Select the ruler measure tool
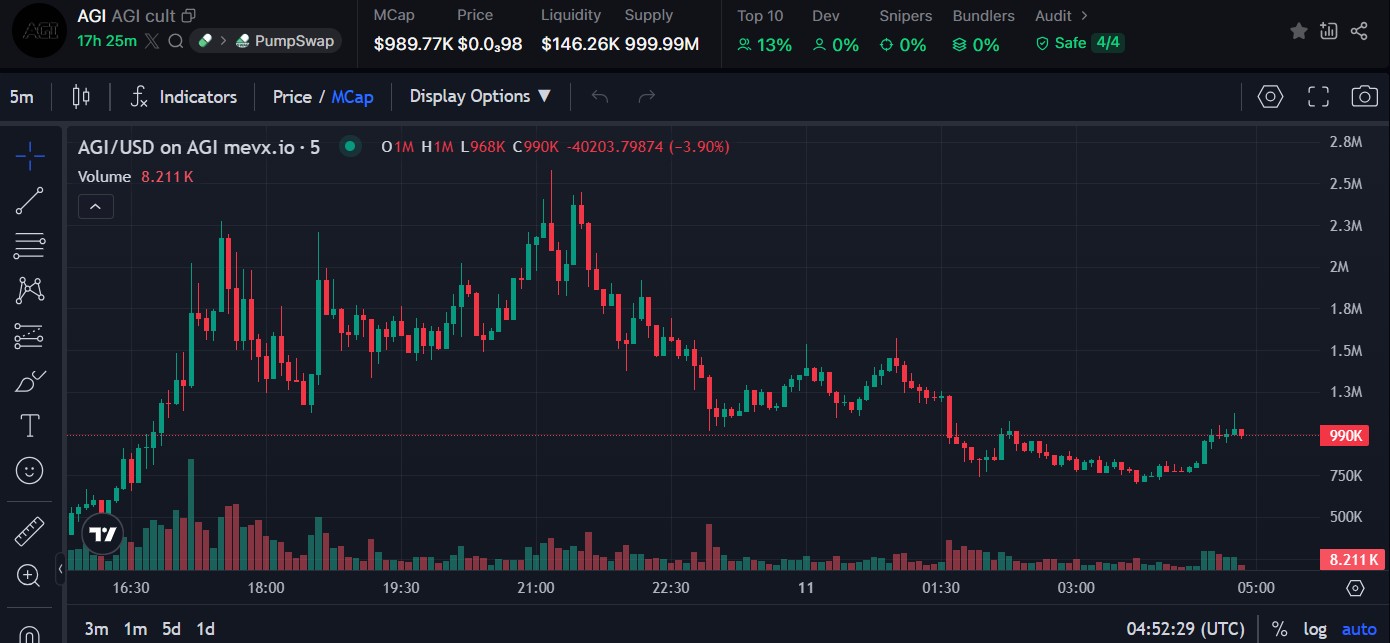 tap(30, 531)
